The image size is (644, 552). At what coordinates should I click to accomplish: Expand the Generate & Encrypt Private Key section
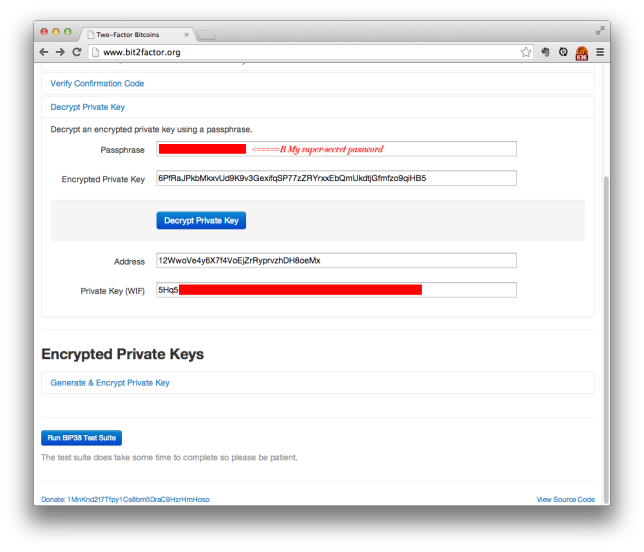click(x=110, y=383)
